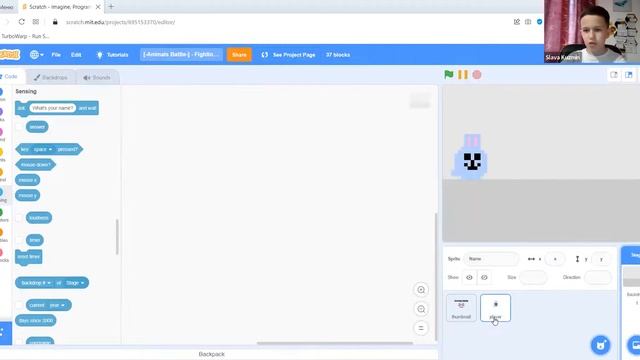Viewport: 640px width, 360px height.
Task: Tick the current year reporter checkbox
Action: click(x=19, y=305)
